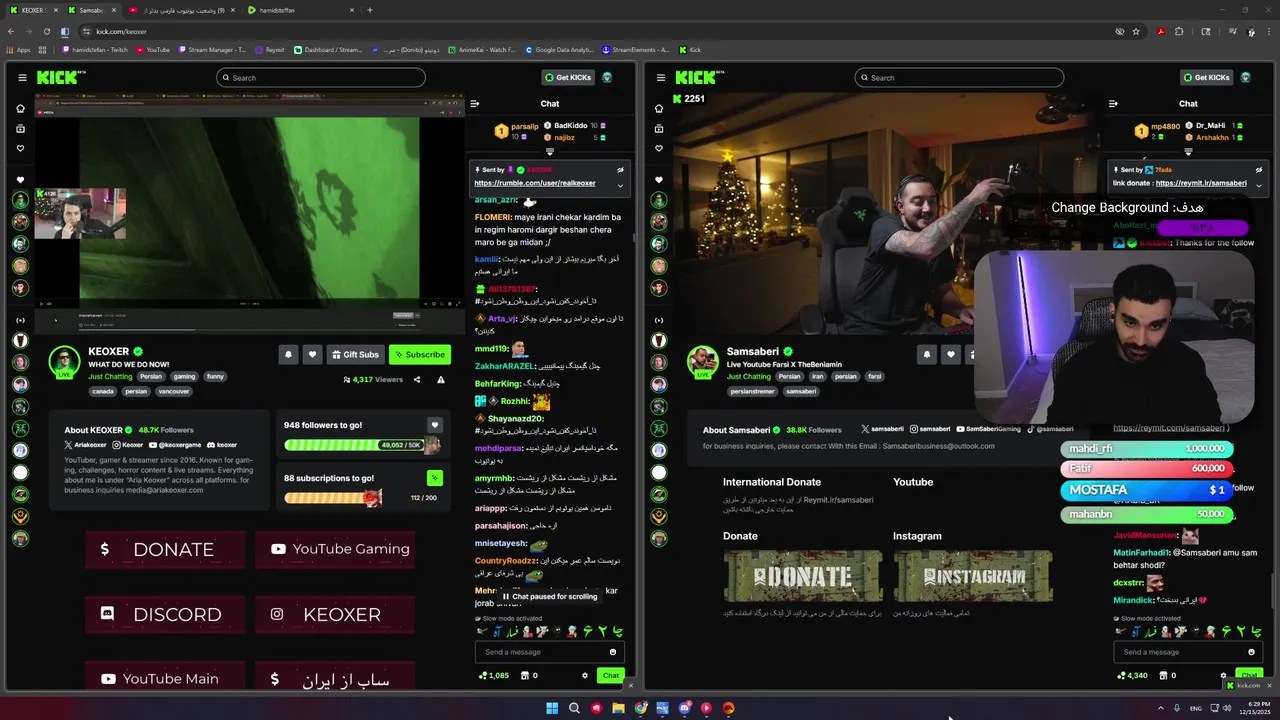Open Reymit bookmark
1280x720 pixels.
coord(270,49)
